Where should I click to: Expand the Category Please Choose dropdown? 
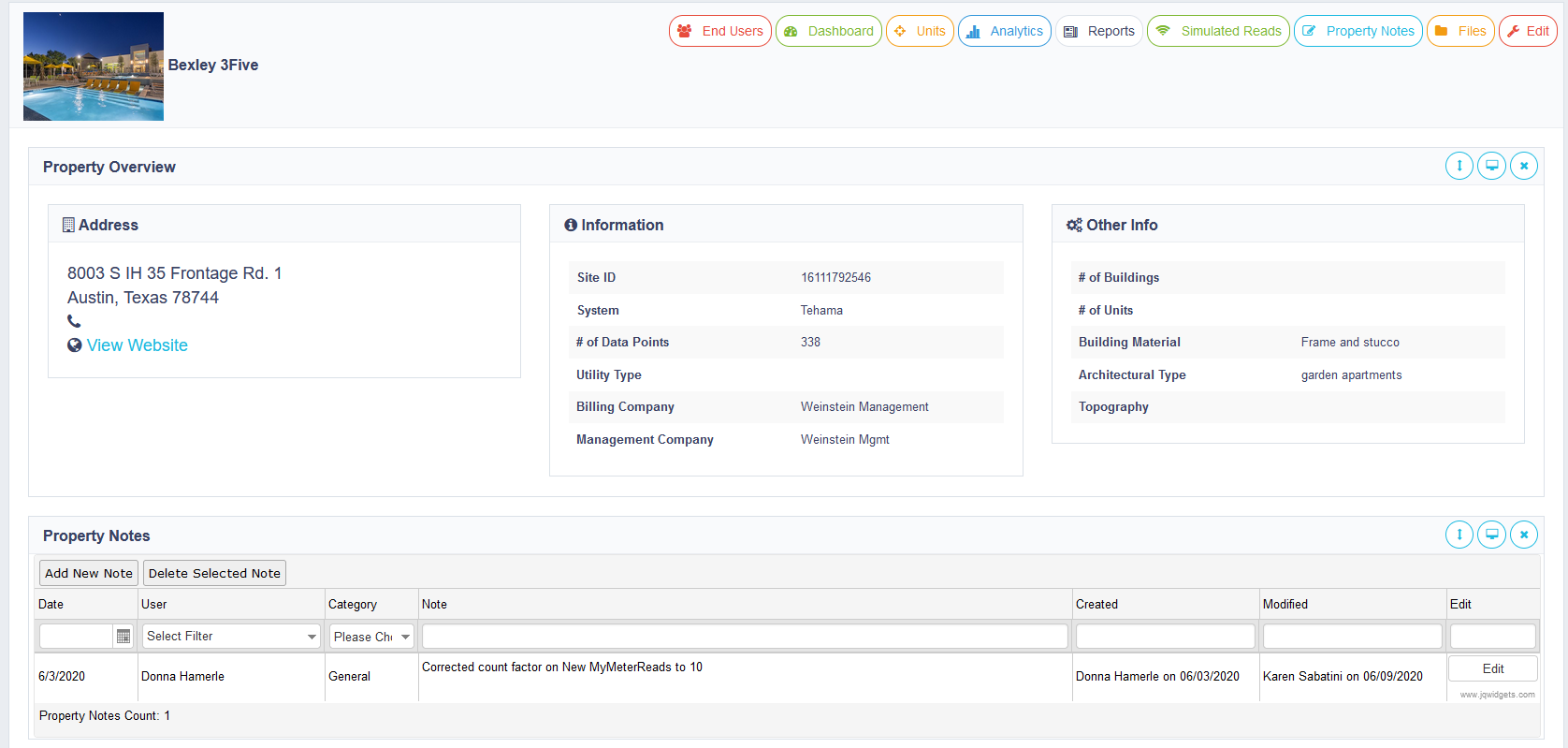pyautogui.click(x=371, y=637)
